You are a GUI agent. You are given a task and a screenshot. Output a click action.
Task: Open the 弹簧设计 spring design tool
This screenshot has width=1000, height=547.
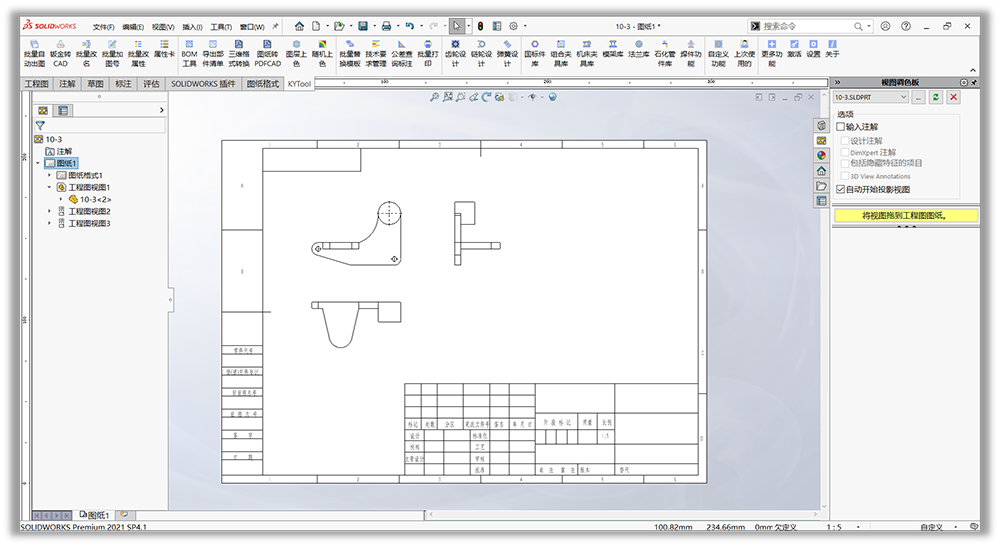point(507,53)
